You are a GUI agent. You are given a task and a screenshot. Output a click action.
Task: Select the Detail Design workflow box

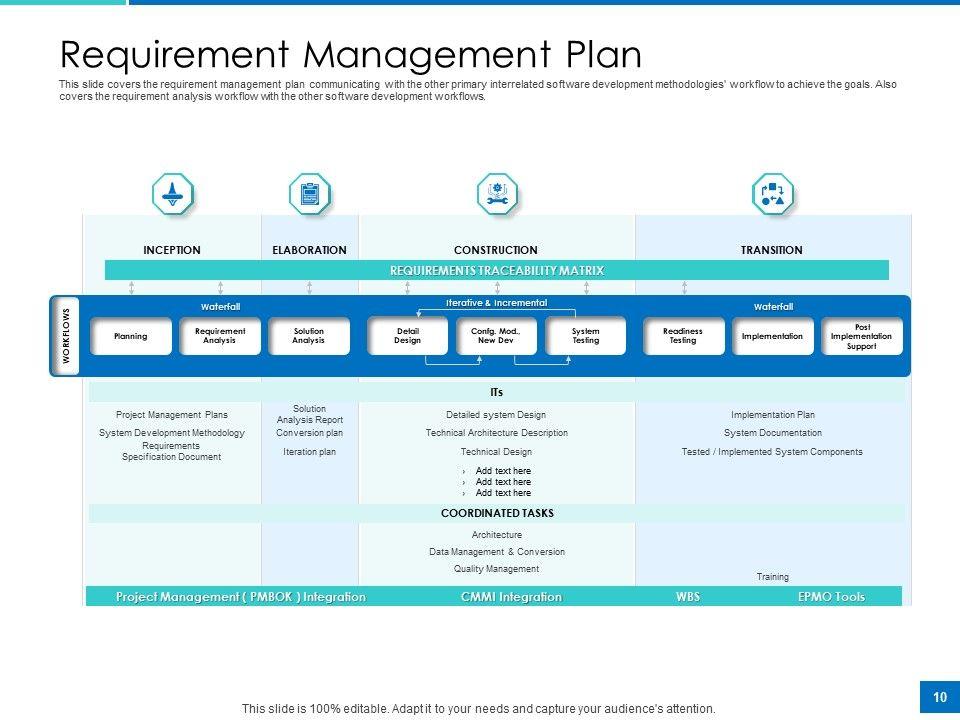[408, 336]
